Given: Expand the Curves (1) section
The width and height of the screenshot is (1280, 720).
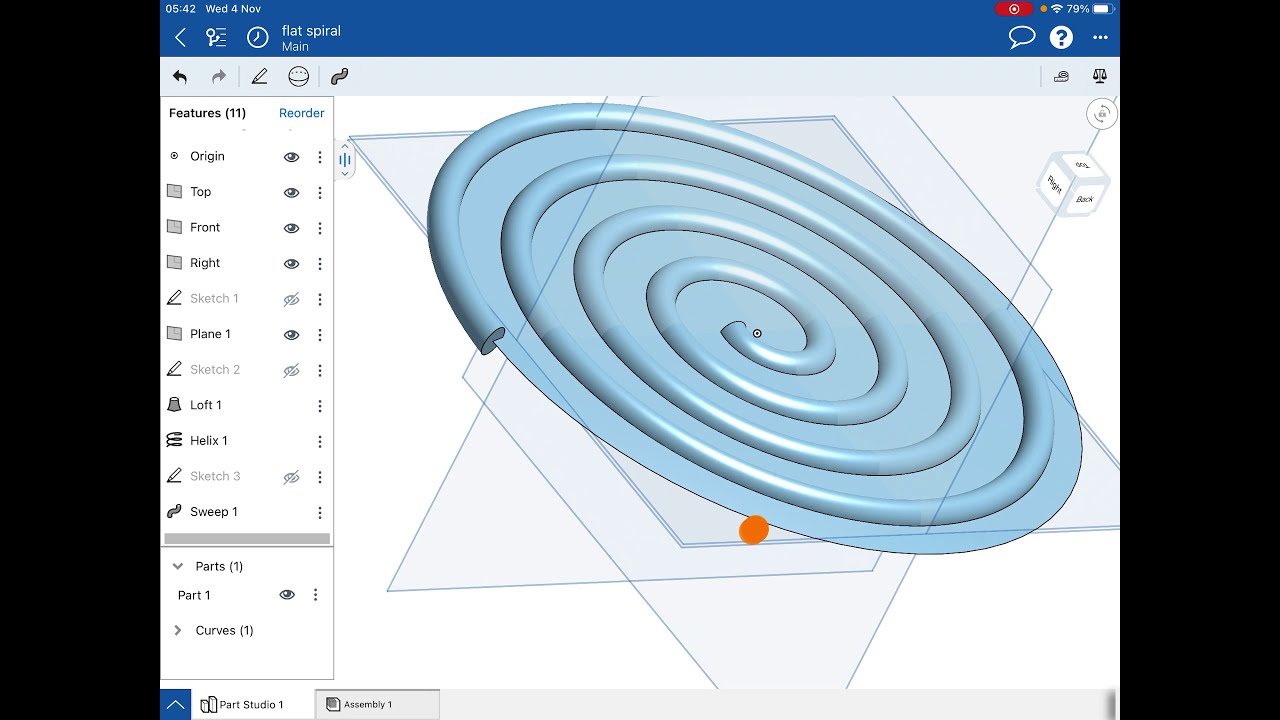Looking at the screenshot, I should click(x=178, y=630).
